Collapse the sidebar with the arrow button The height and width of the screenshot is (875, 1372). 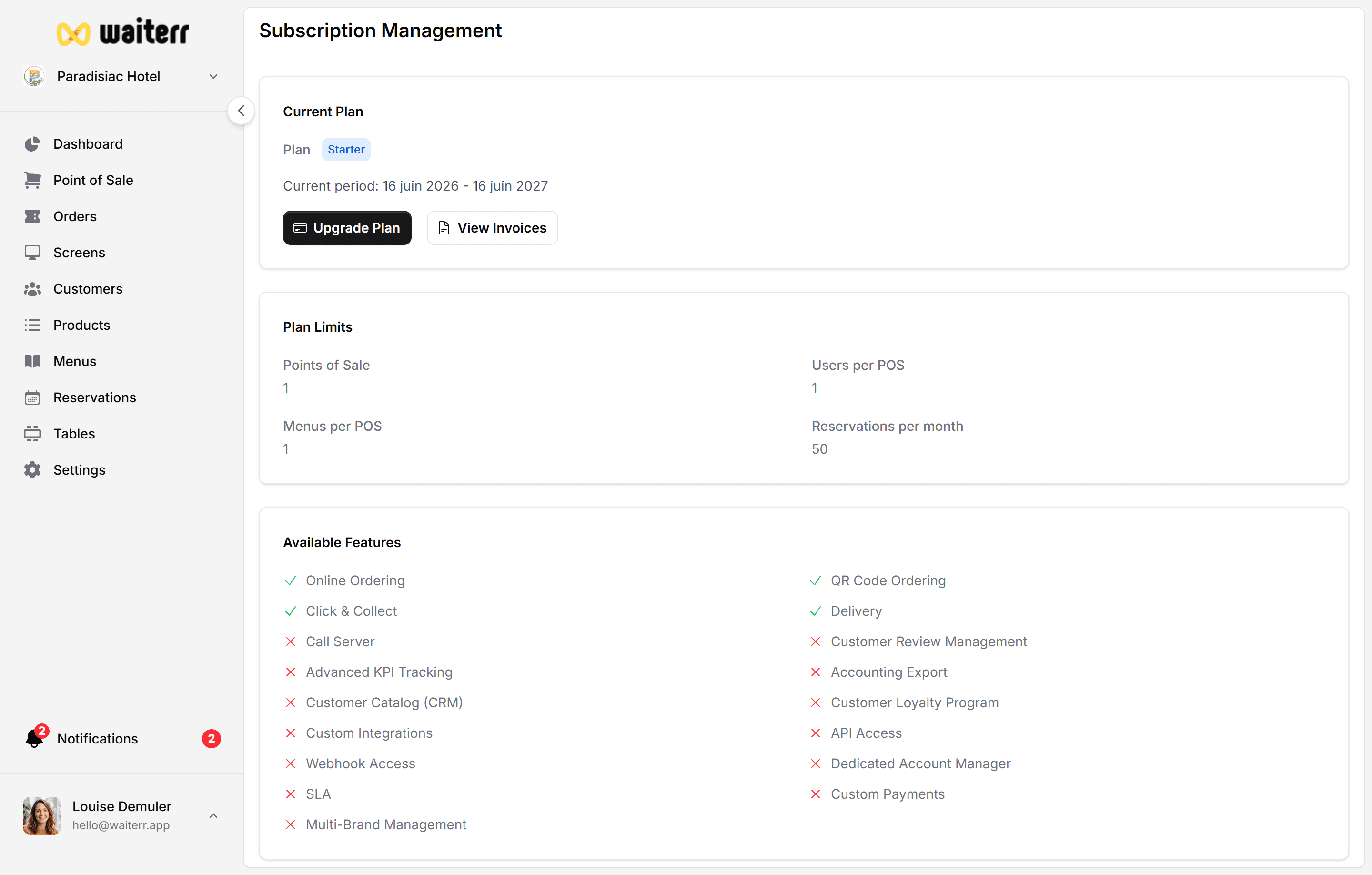pos(241,111)
